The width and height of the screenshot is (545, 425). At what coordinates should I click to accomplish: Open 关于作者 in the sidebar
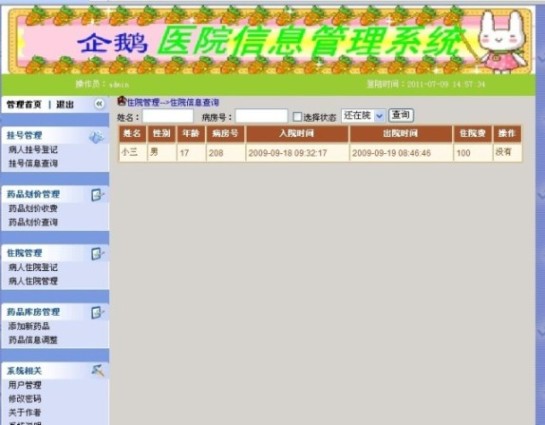click(x=25, y=412)
